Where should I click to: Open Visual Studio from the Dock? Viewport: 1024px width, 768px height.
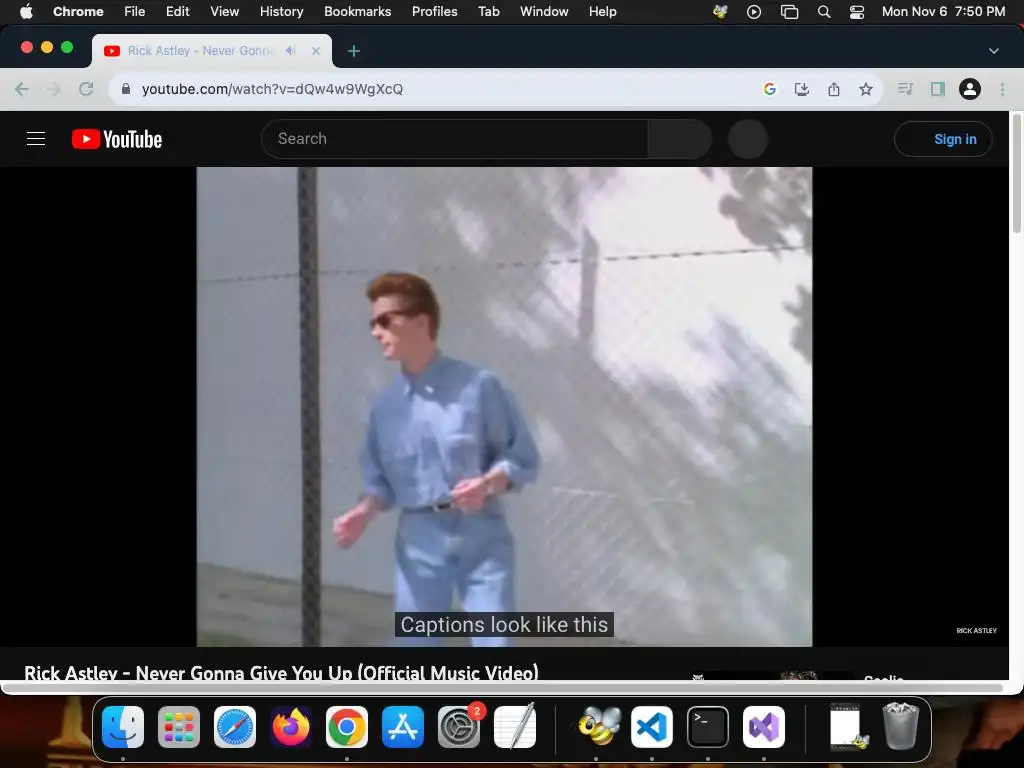764,727
